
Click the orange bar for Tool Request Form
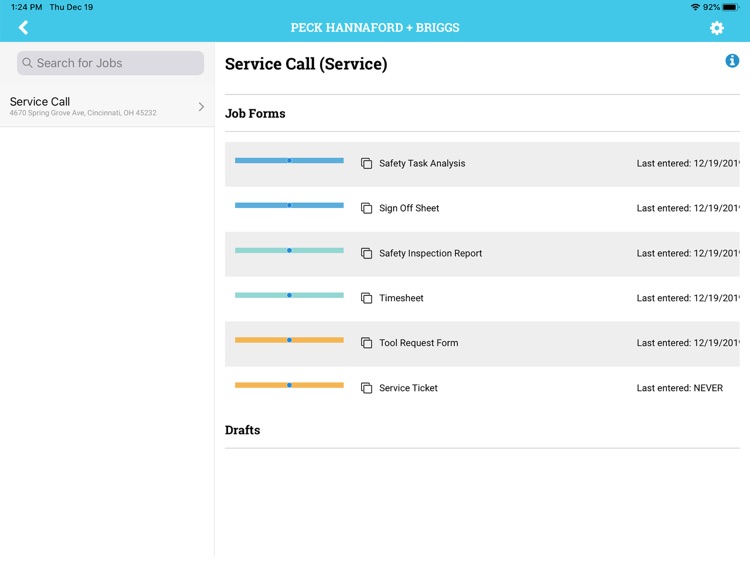289,340
